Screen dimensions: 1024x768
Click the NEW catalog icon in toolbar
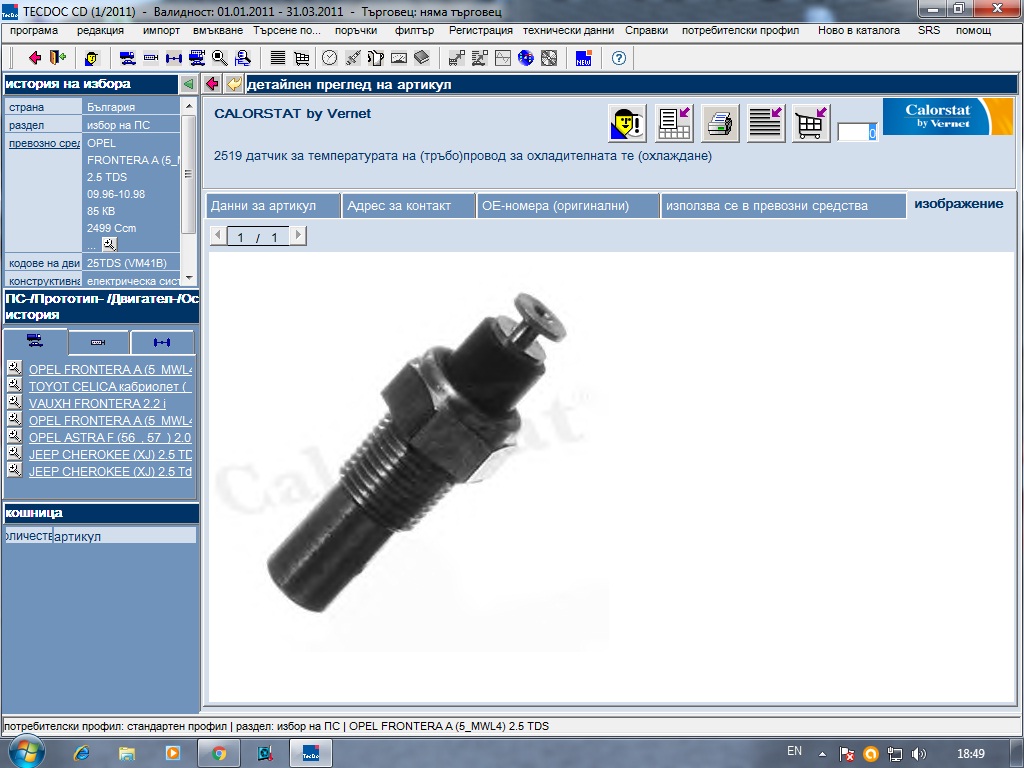(x=583, y=58)
